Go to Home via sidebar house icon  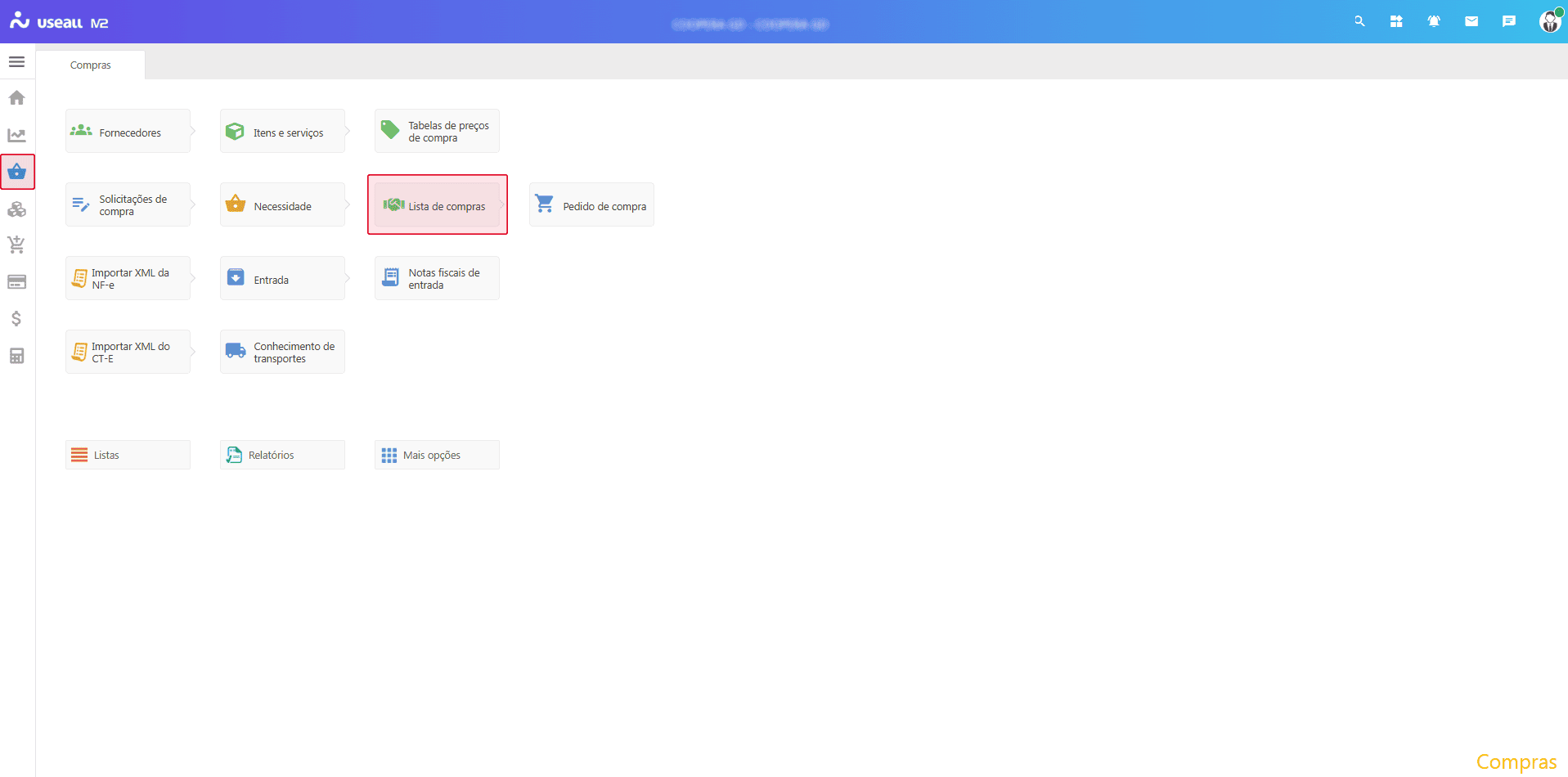click(16, 98)
